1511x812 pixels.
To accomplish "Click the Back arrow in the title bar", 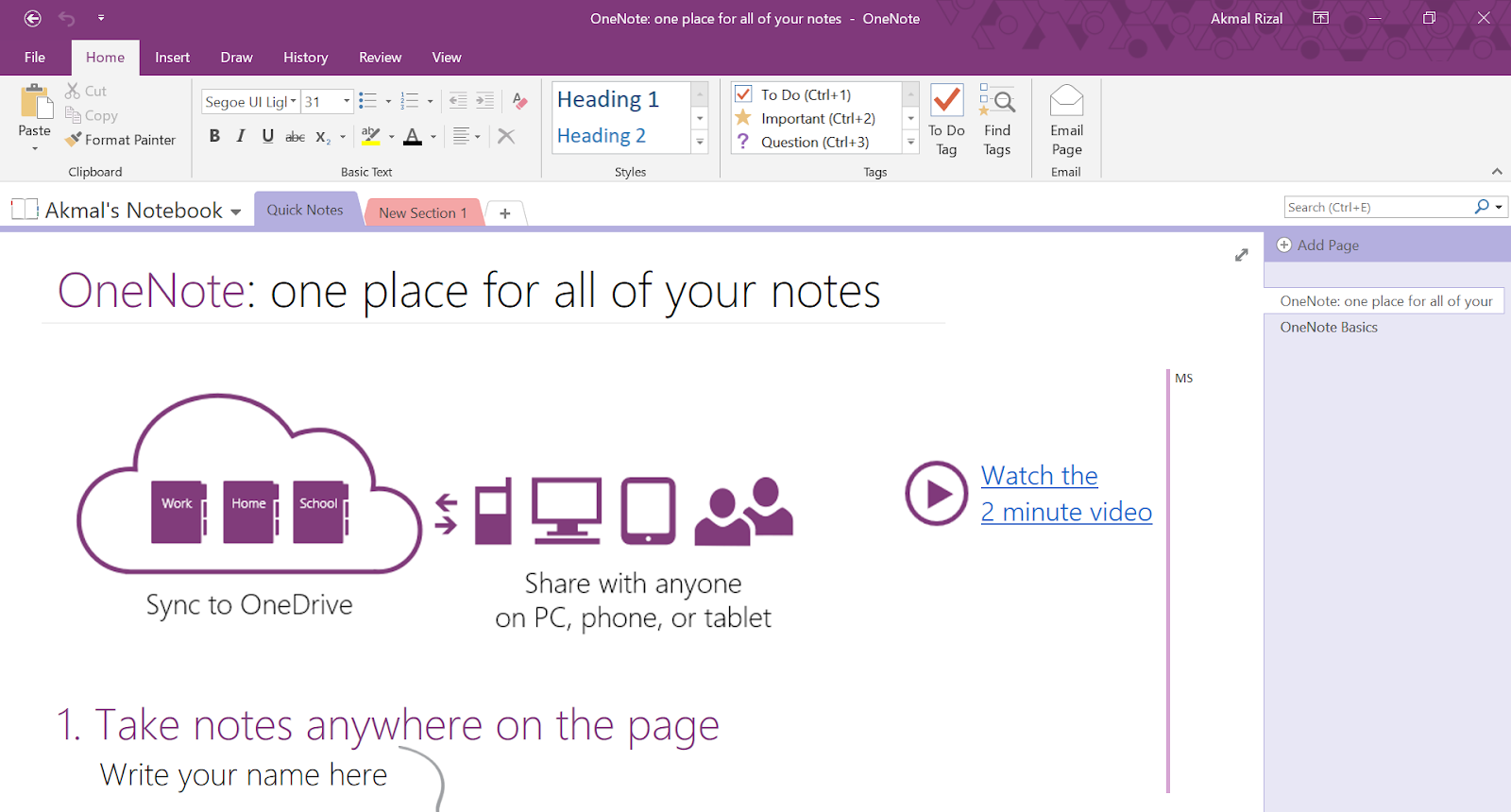I will coord(33,18).
